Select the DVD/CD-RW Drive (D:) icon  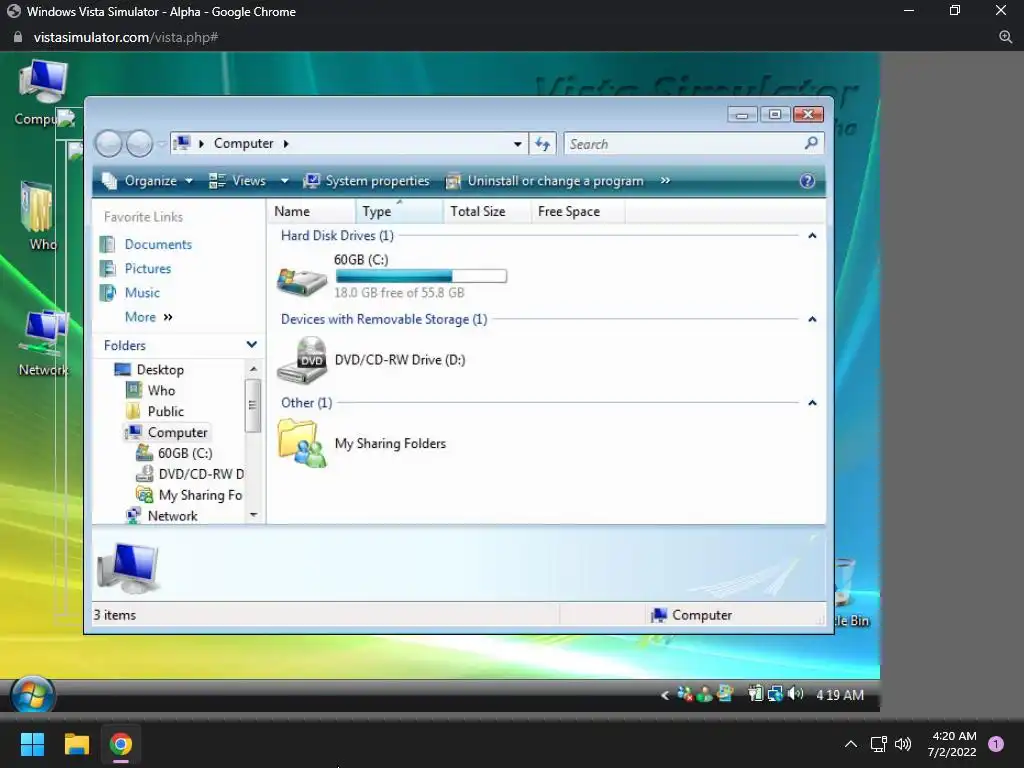302,360
